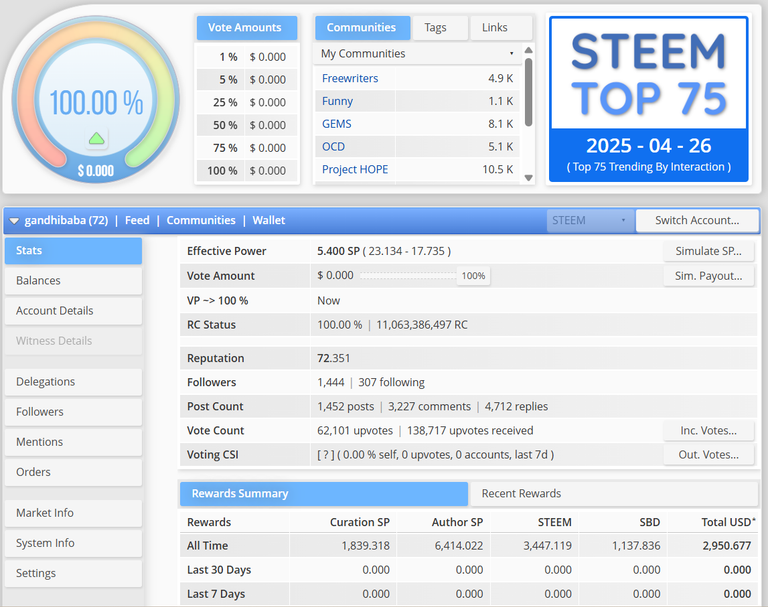Open the Communities link in account bar
768x607 pixels.
201,220
